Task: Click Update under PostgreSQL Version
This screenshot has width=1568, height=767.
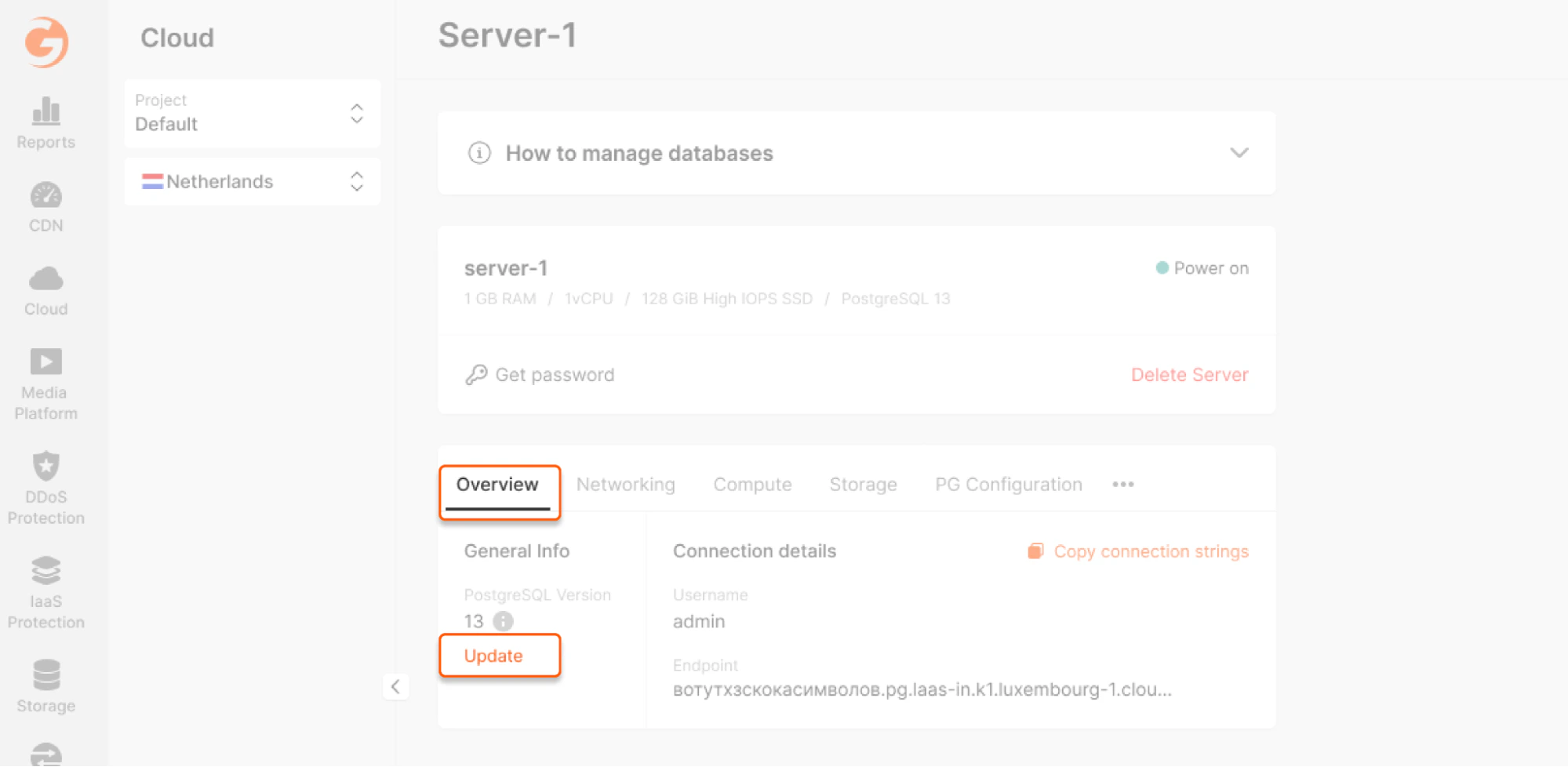Action: point(493,655)
